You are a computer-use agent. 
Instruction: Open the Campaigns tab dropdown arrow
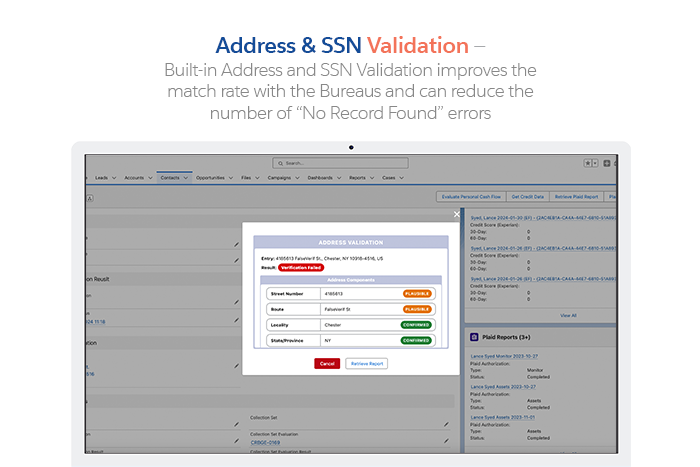coord(299,177)
